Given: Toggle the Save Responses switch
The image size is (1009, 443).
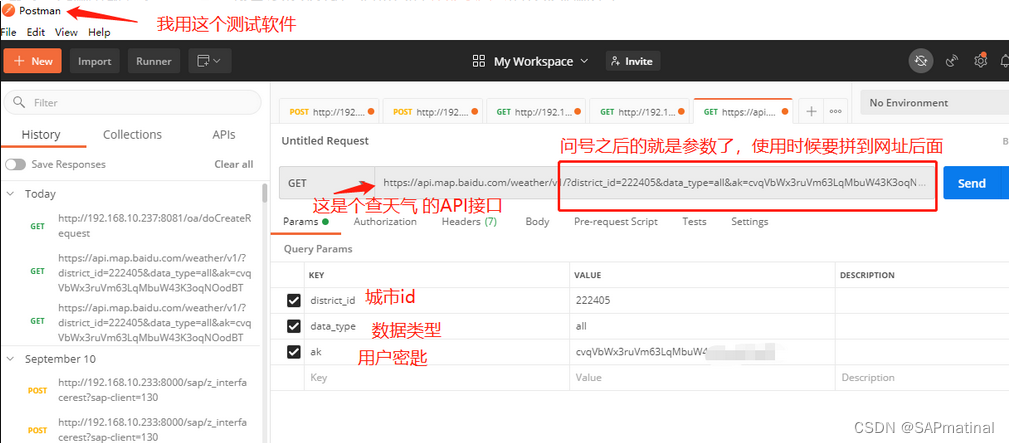Looking at the screenshot, I should (x=15, y=164).
